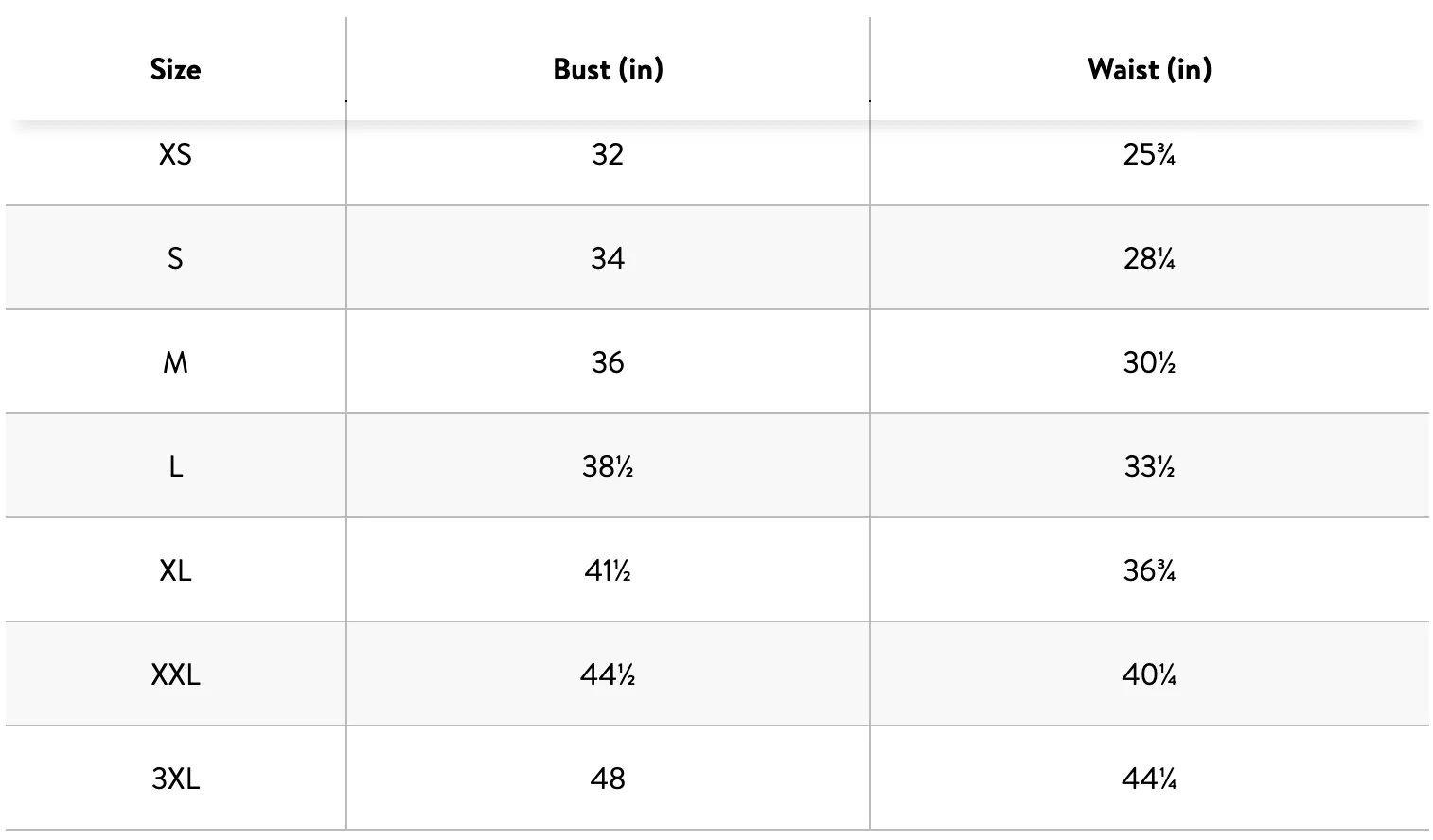This screenshot has width=1433, height=840.
Task: Select the XXL size row label
Action: click(x=175, y=674)
